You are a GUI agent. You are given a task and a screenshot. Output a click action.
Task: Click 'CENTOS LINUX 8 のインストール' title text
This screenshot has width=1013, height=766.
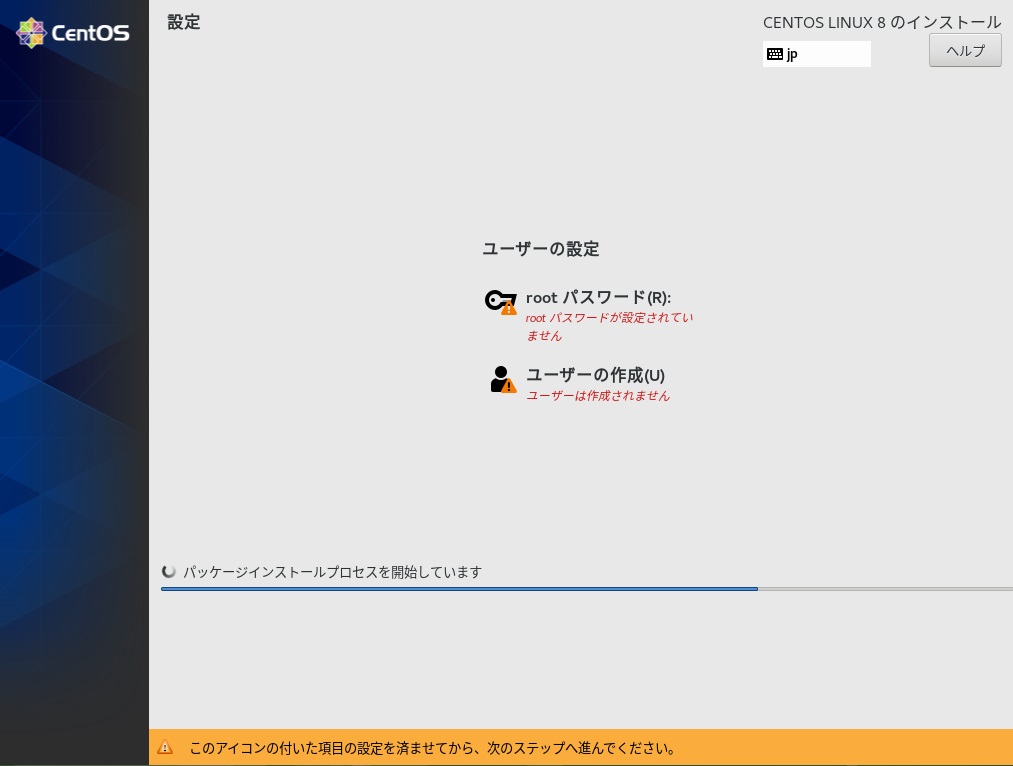pyautogui.click(x=882, y=23)
